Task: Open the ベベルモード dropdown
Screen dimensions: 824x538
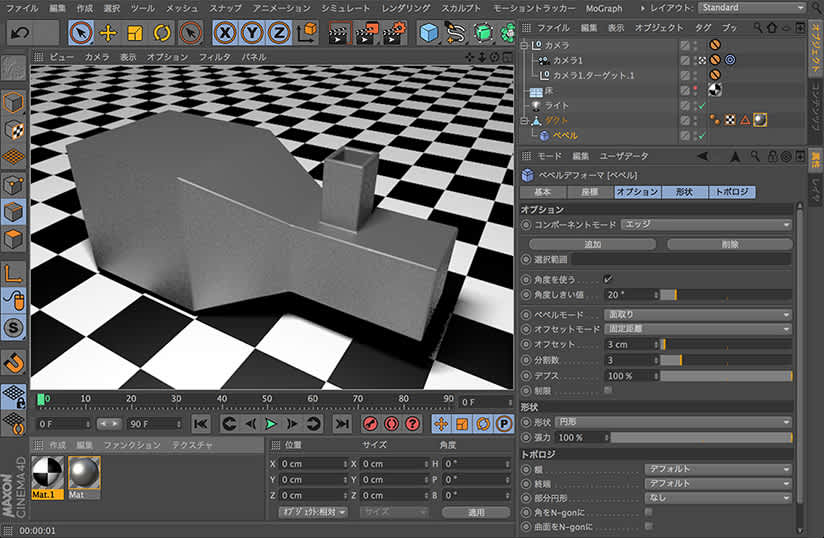Action: [x=699, y=314]
